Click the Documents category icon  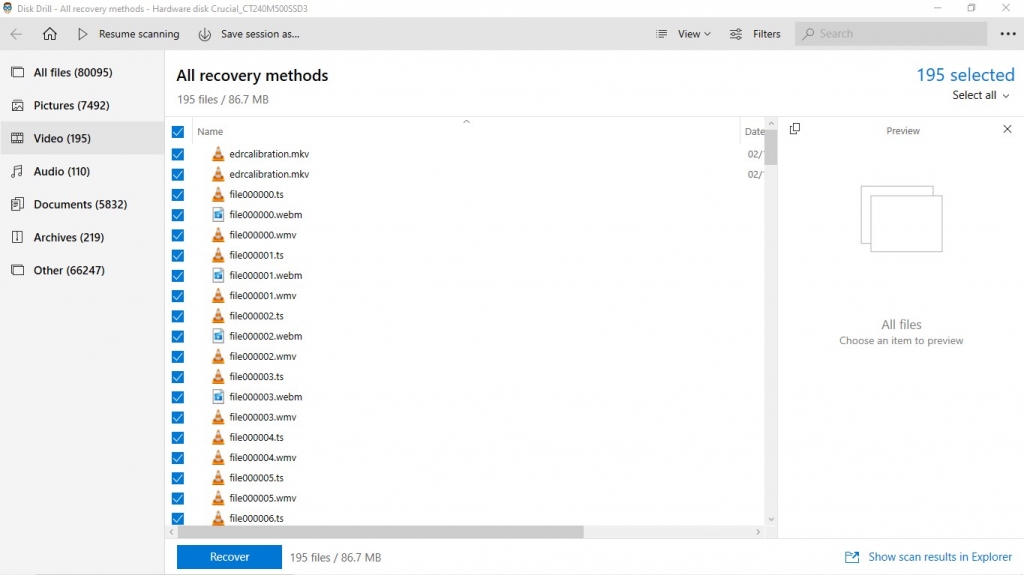tap(18, 204)
